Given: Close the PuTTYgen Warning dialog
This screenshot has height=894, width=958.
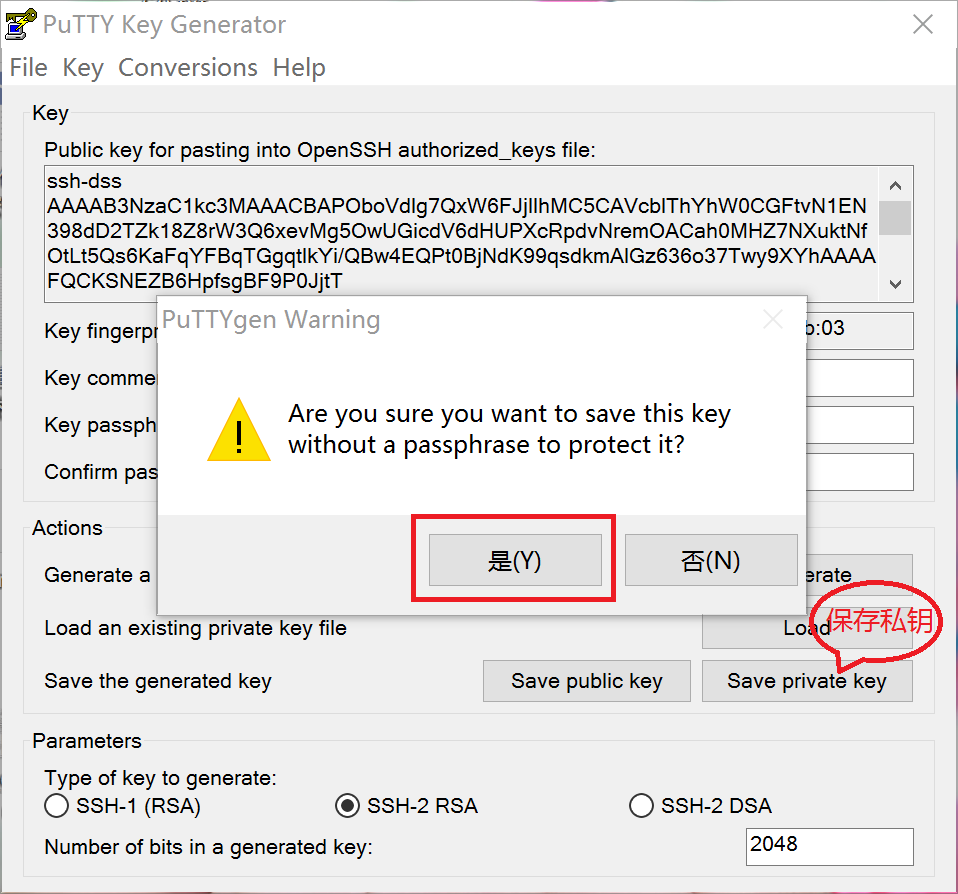Looking at the screenshot, I should [773, 320].
